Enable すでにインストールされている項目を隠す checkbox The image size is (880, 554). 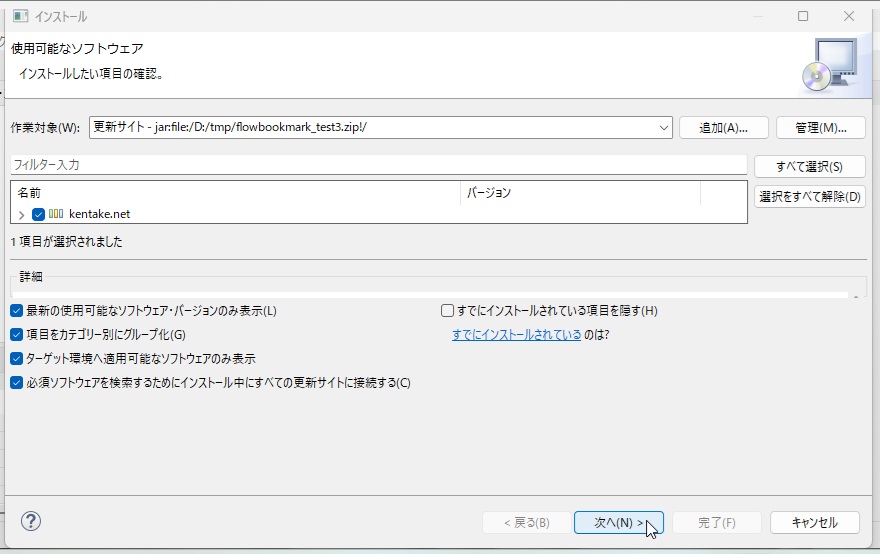point(448,311)
